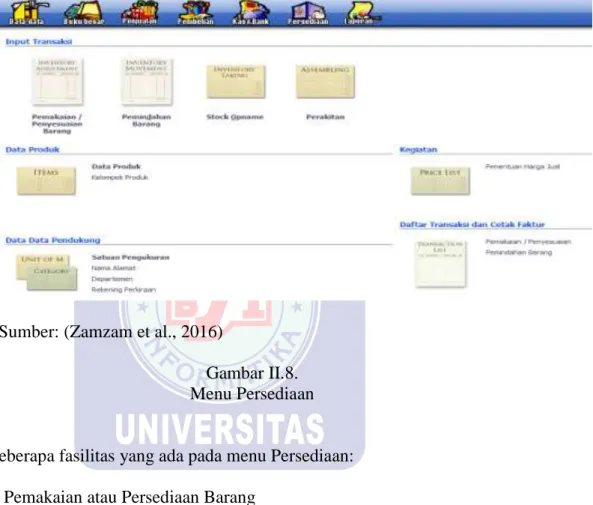This screenshot has width=593, height=505.
Task: Open the Laporan menu icon
Action: pyautogui.click(x=361, y=13)
